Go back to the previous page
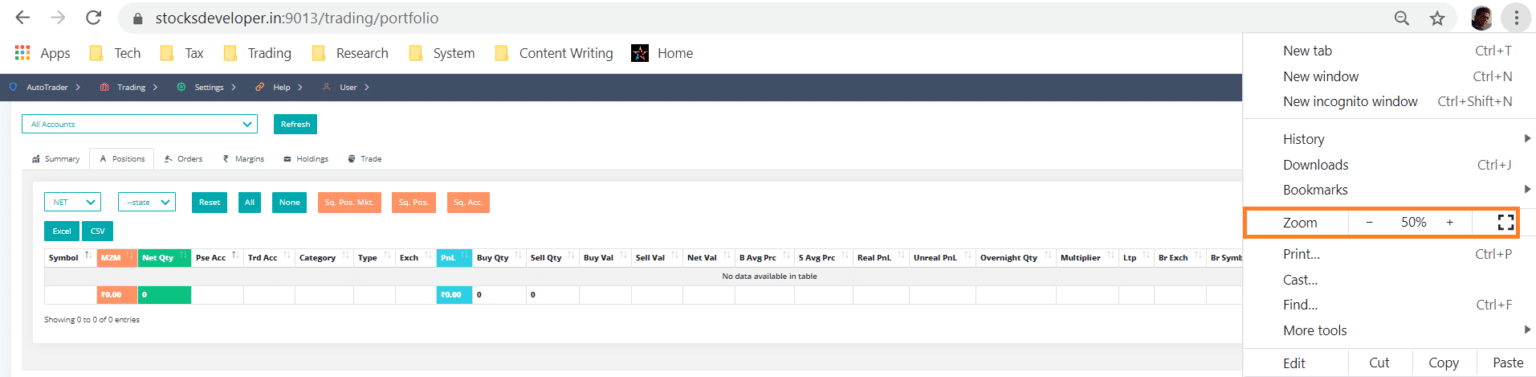This screenshot has width=1536, height=377. pos(22,18)
